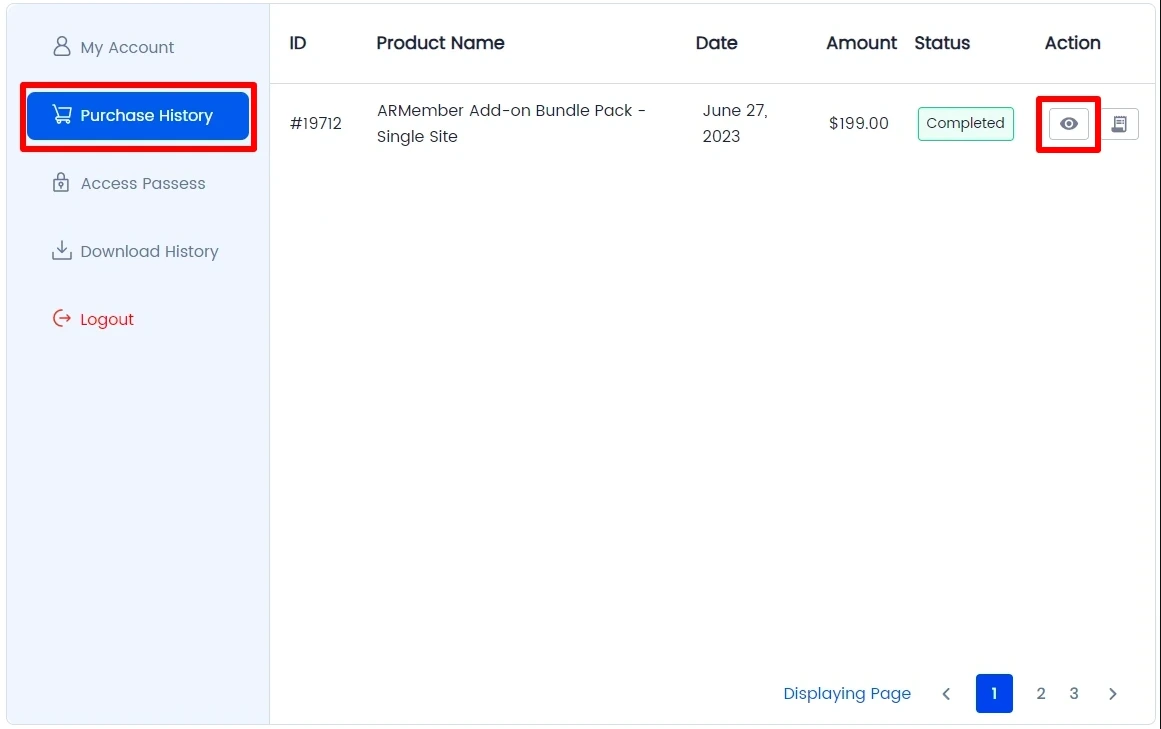Click the June 27, 2023 date cell
The image size is (1161, 729).
[735, 123]
